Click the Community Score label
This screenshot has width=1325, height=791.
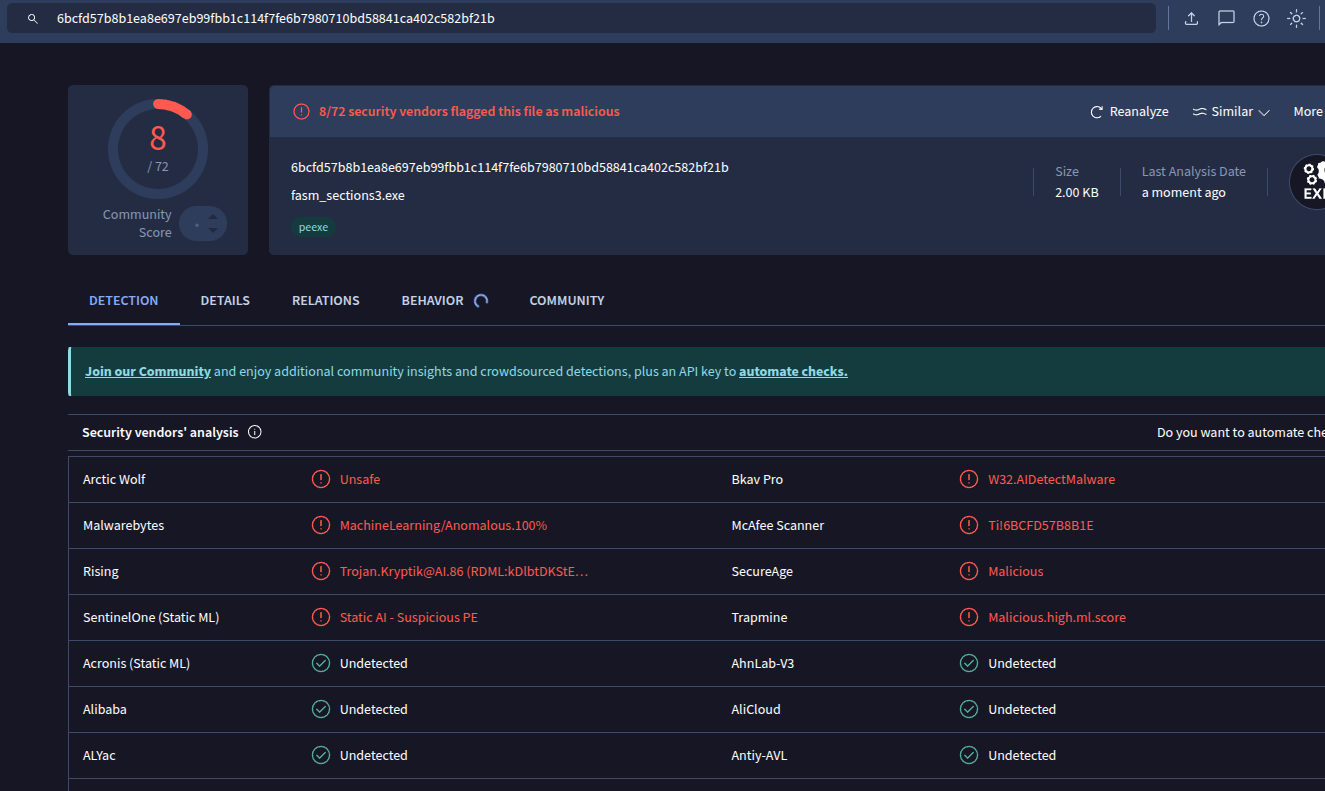point(137,223)
